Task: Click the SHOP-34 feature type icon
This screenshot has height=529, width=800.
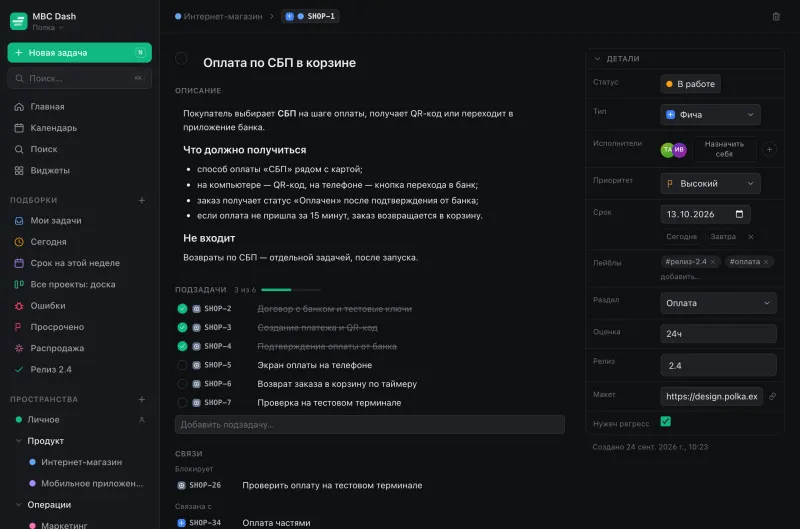Action: (181, 523)
